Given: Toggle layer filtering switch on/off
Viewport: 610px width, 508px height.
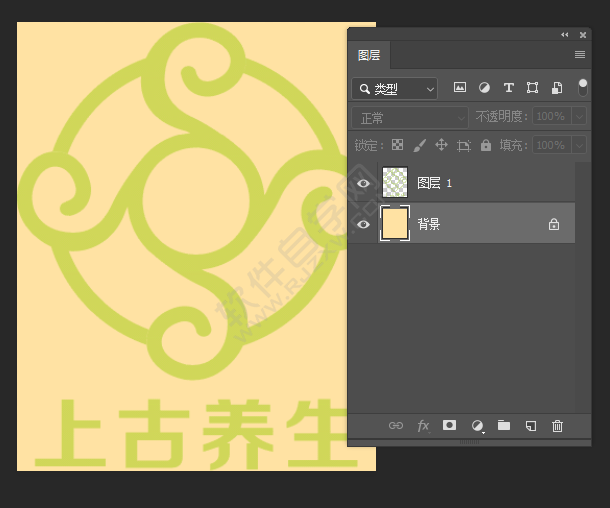Looking at the screenshot, I should [582, 88].
